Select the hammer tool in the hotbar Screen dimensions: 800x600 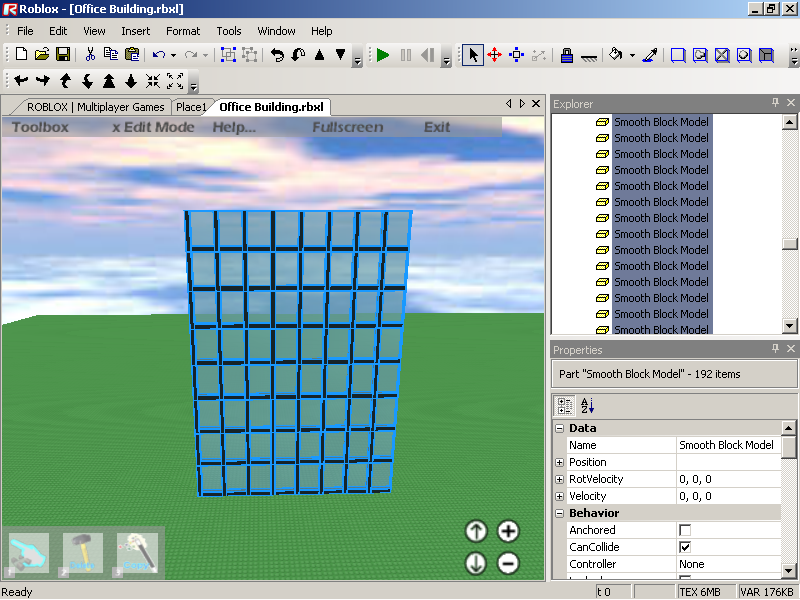pyautogui.click(x=83, y=552)
